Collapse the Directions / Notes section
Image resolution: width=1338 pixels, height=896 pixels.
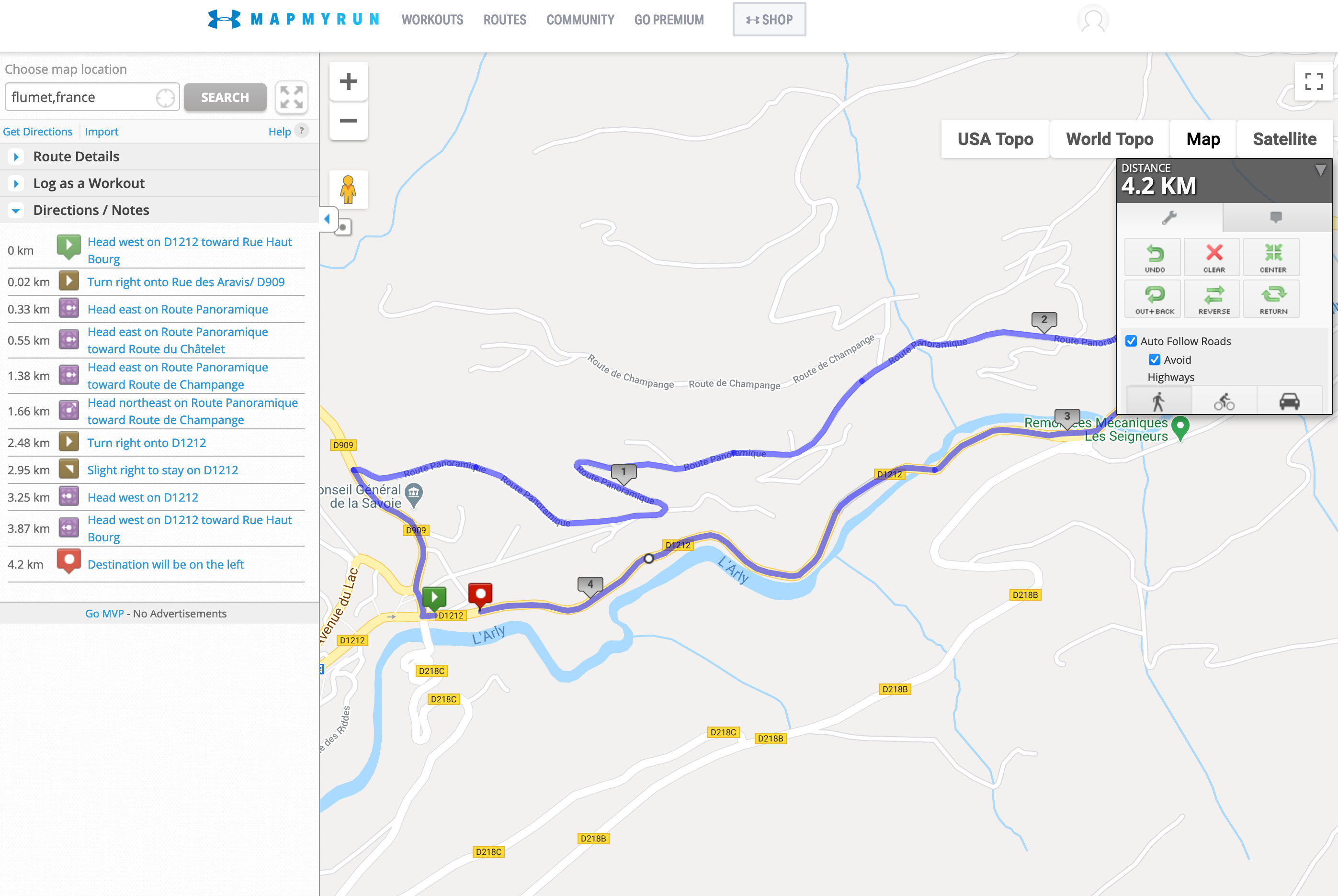[91, 210]
